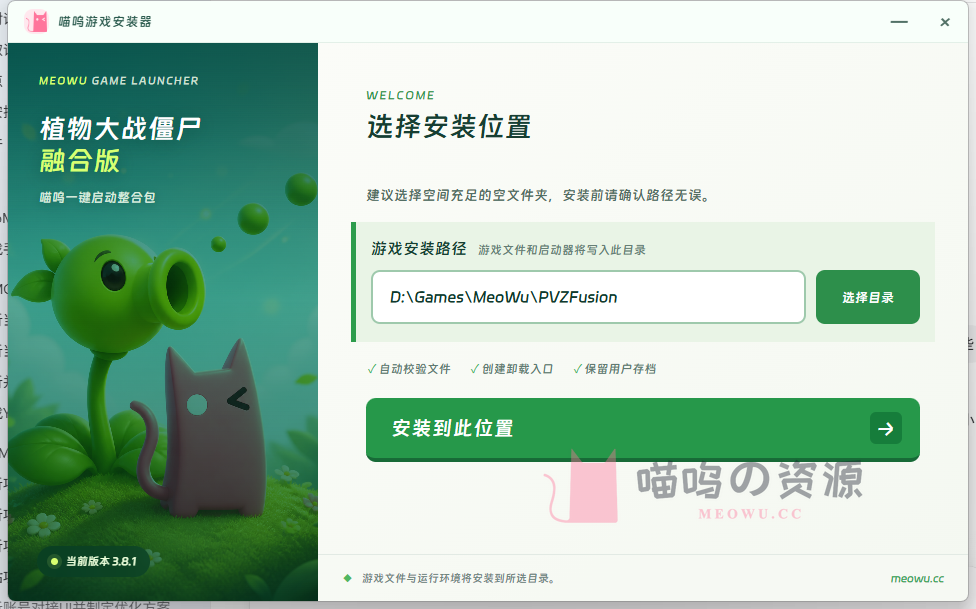This screenshot has height=609, width=976.
Task: Click the 建议选择空间充足的空文件夹 description line
Action: pyautogui.click(x=539, y=196)
